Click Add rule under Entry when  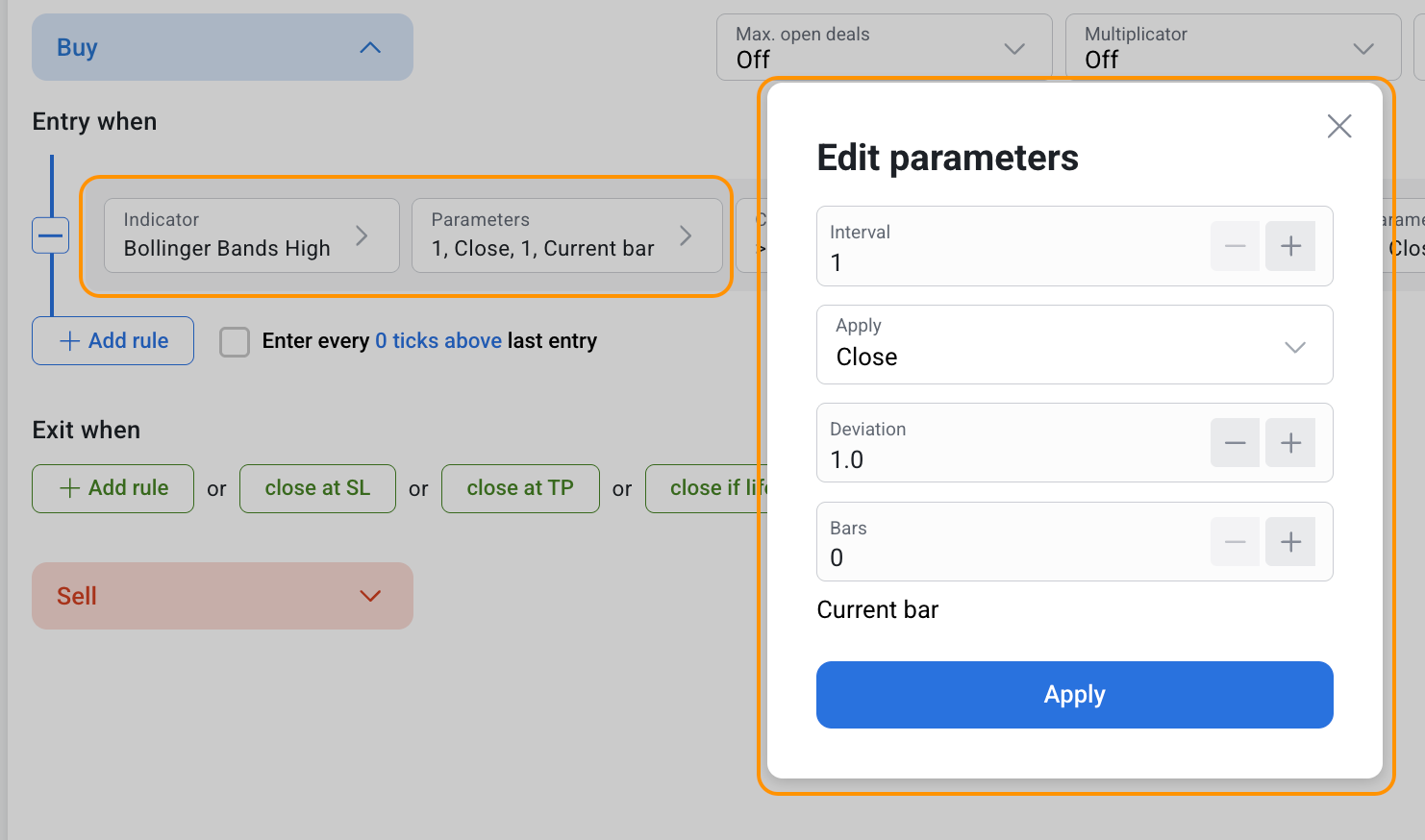pyautogui.click(x=113, y=341)
